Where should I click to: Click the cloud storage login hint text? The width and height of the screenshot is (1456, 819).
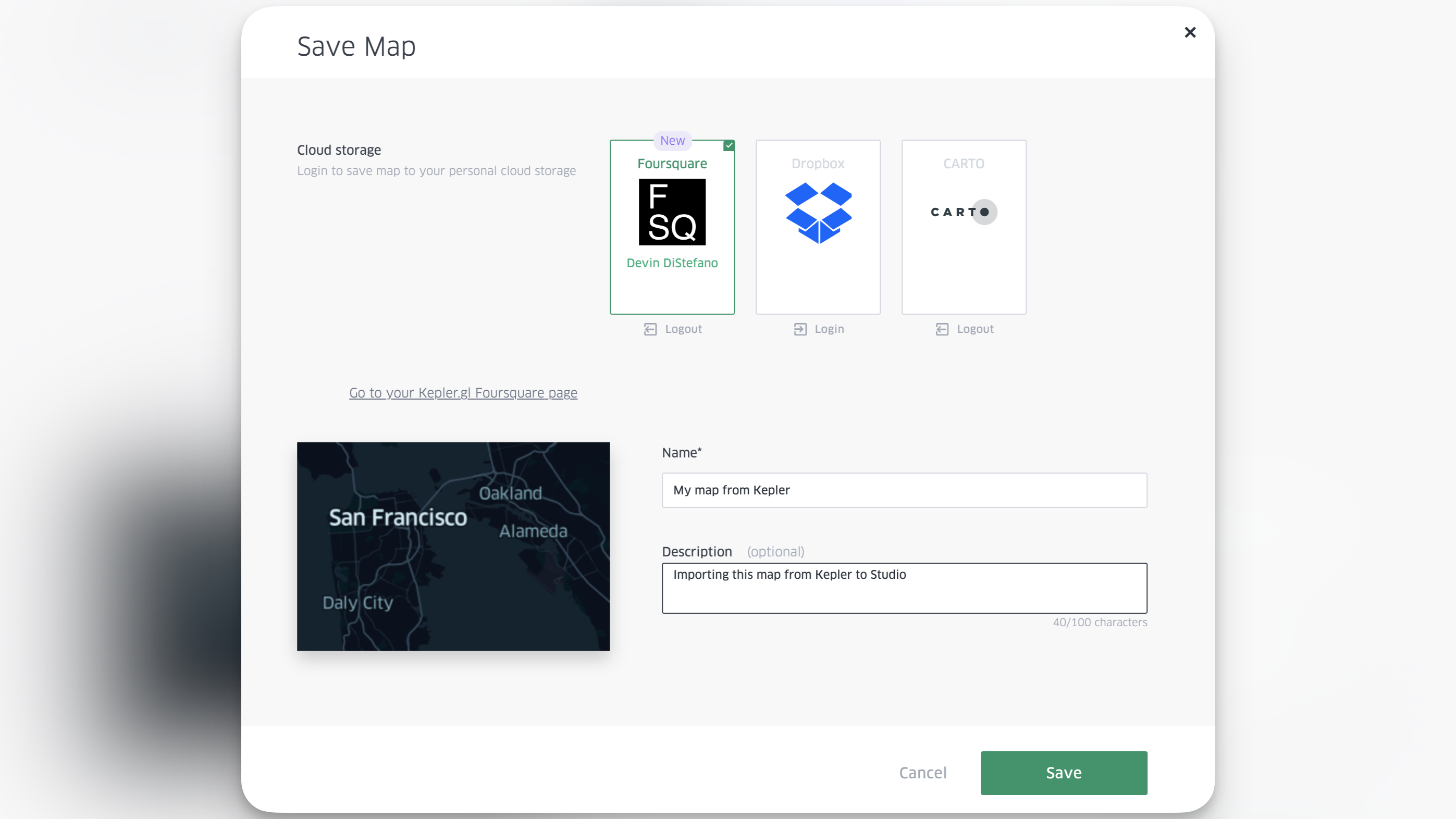point(436,171)
